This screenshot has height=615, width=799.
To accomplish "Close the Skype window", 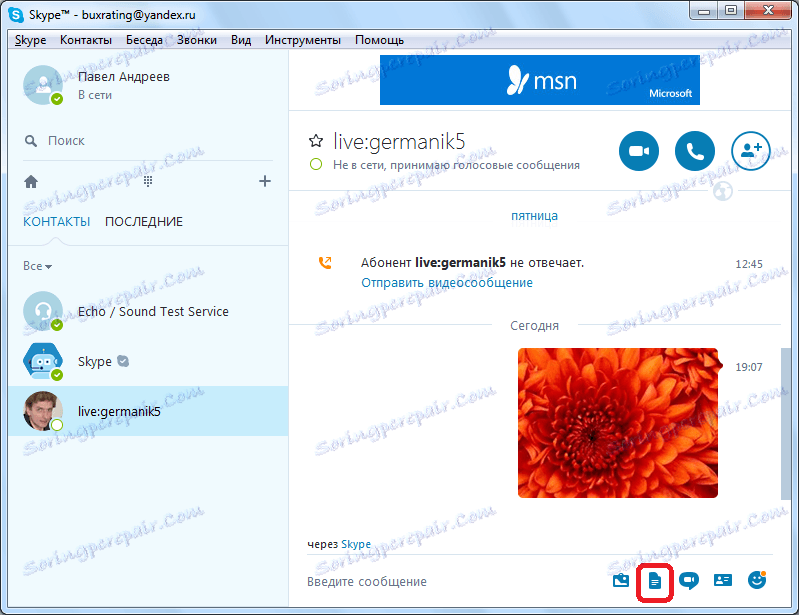I will [768, 11].
